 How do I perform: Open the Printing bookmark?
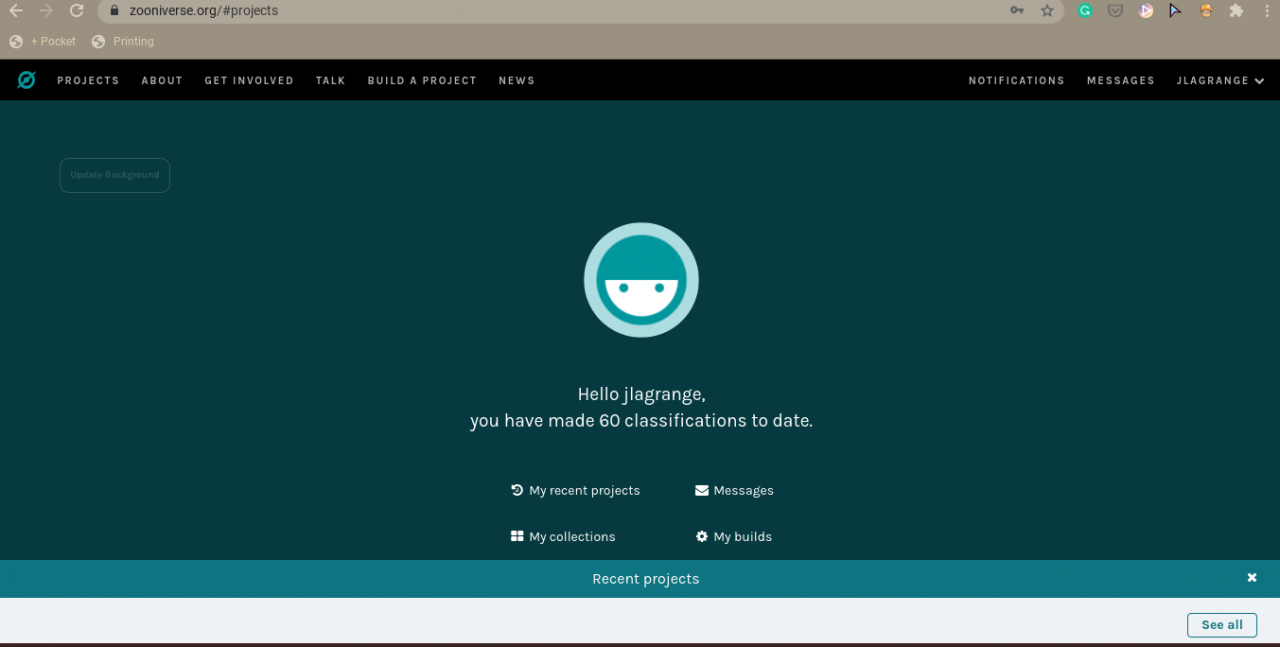coord(122,42)
